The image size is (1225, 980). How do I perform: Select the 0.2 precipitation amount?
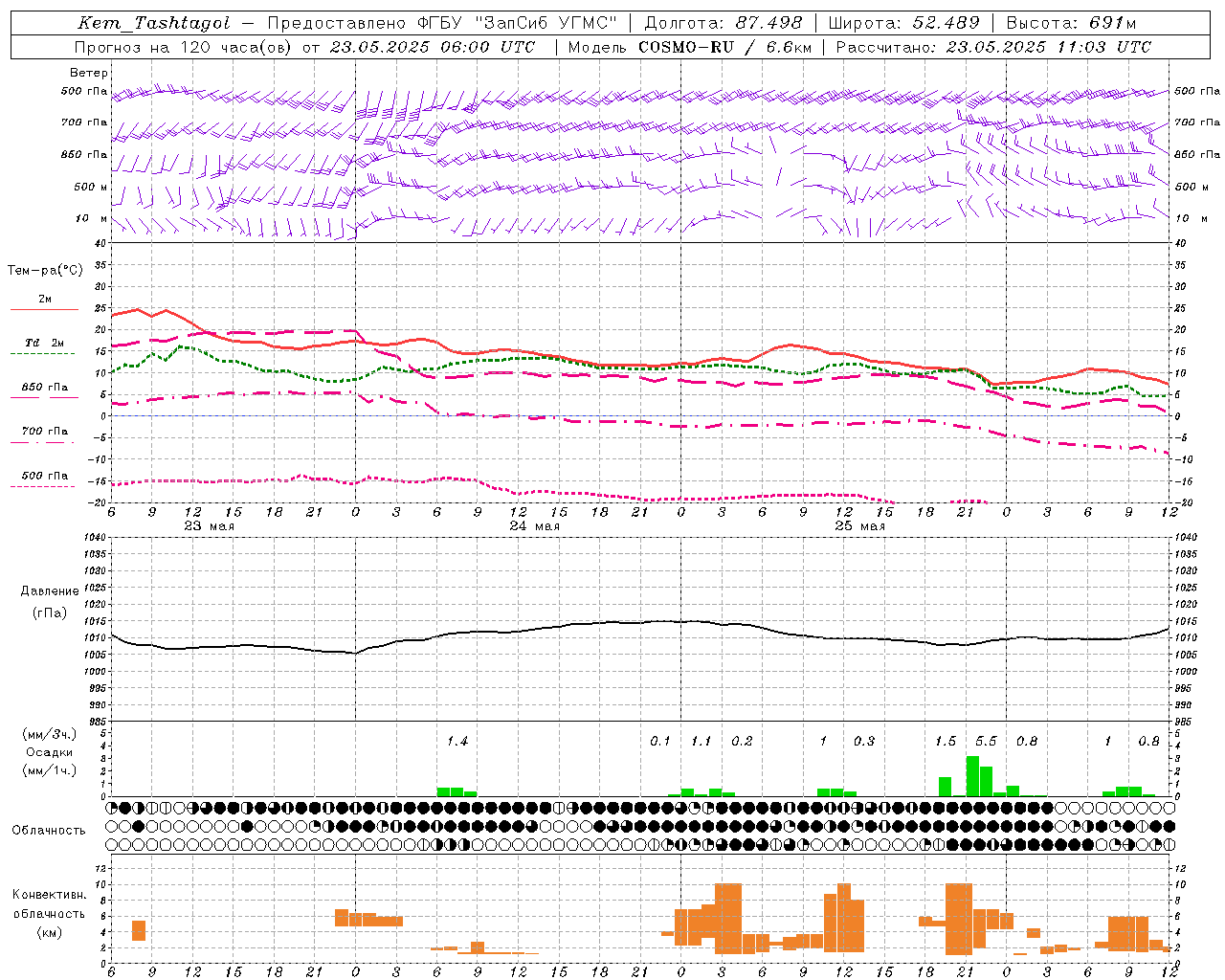(742, 742)
